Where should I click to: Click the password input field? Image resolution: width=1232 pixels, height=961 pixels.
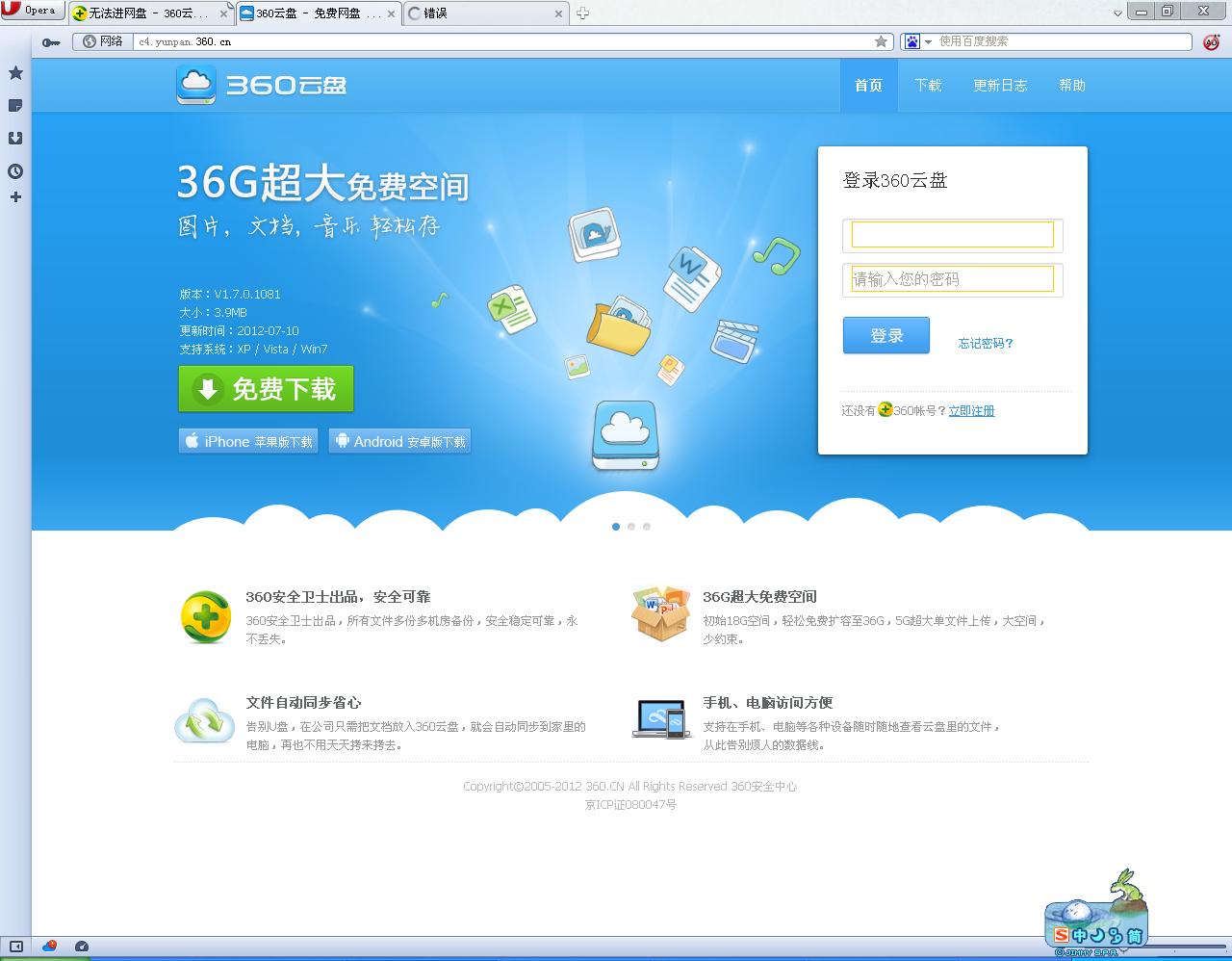pos(952,279)
